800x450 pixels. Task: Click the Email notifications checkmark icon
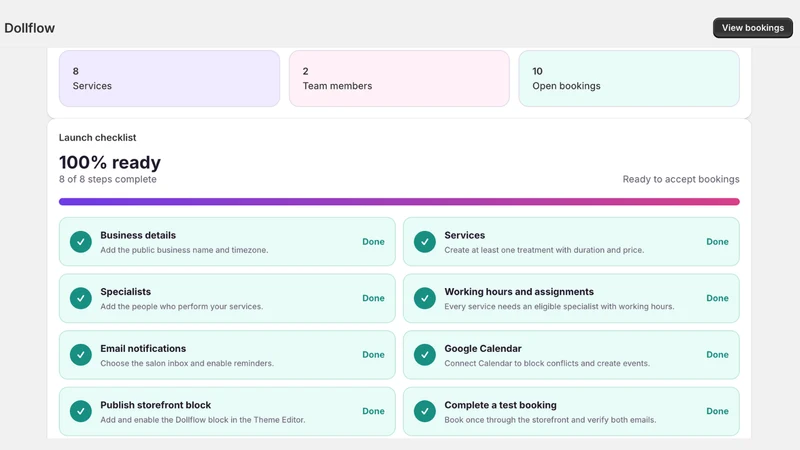tap(81, 355)
